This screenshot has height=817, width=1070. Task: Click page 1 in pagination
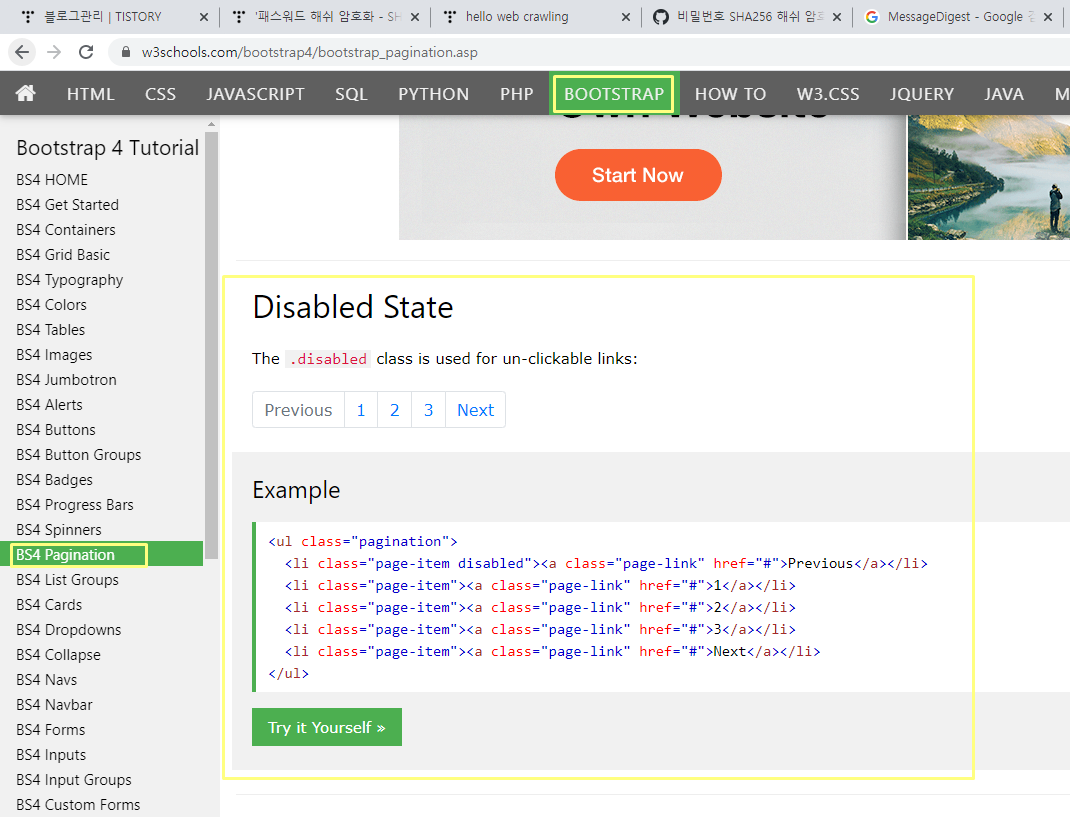click(361, 410)
